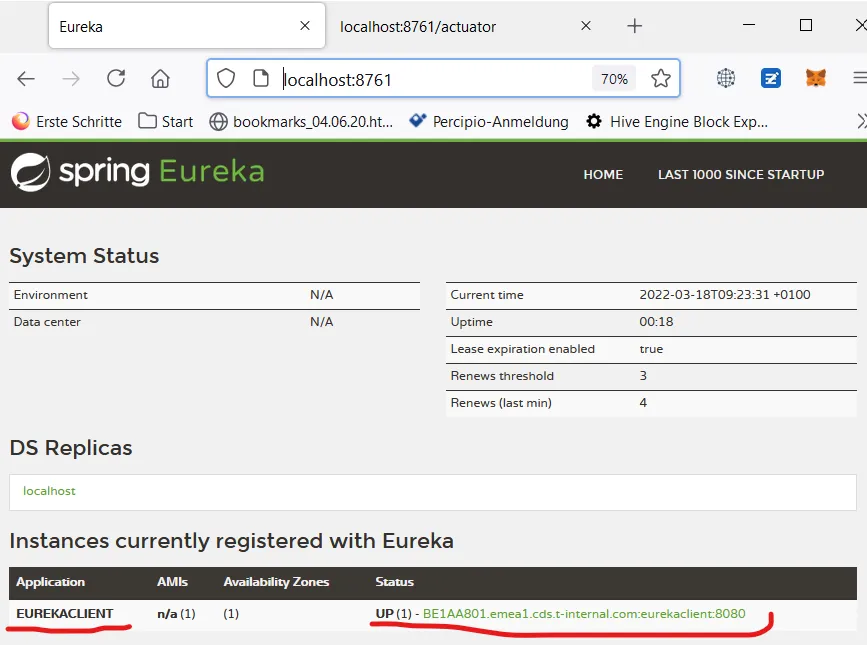Click the Renews (last min) value 4
This screenshot has width=867, height=645.
[x=643, y=403]
